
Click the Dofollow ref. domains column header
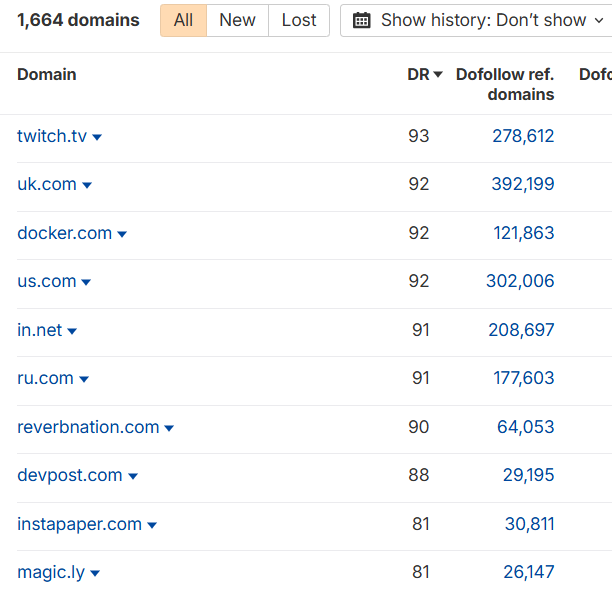[x=505, y=84]
